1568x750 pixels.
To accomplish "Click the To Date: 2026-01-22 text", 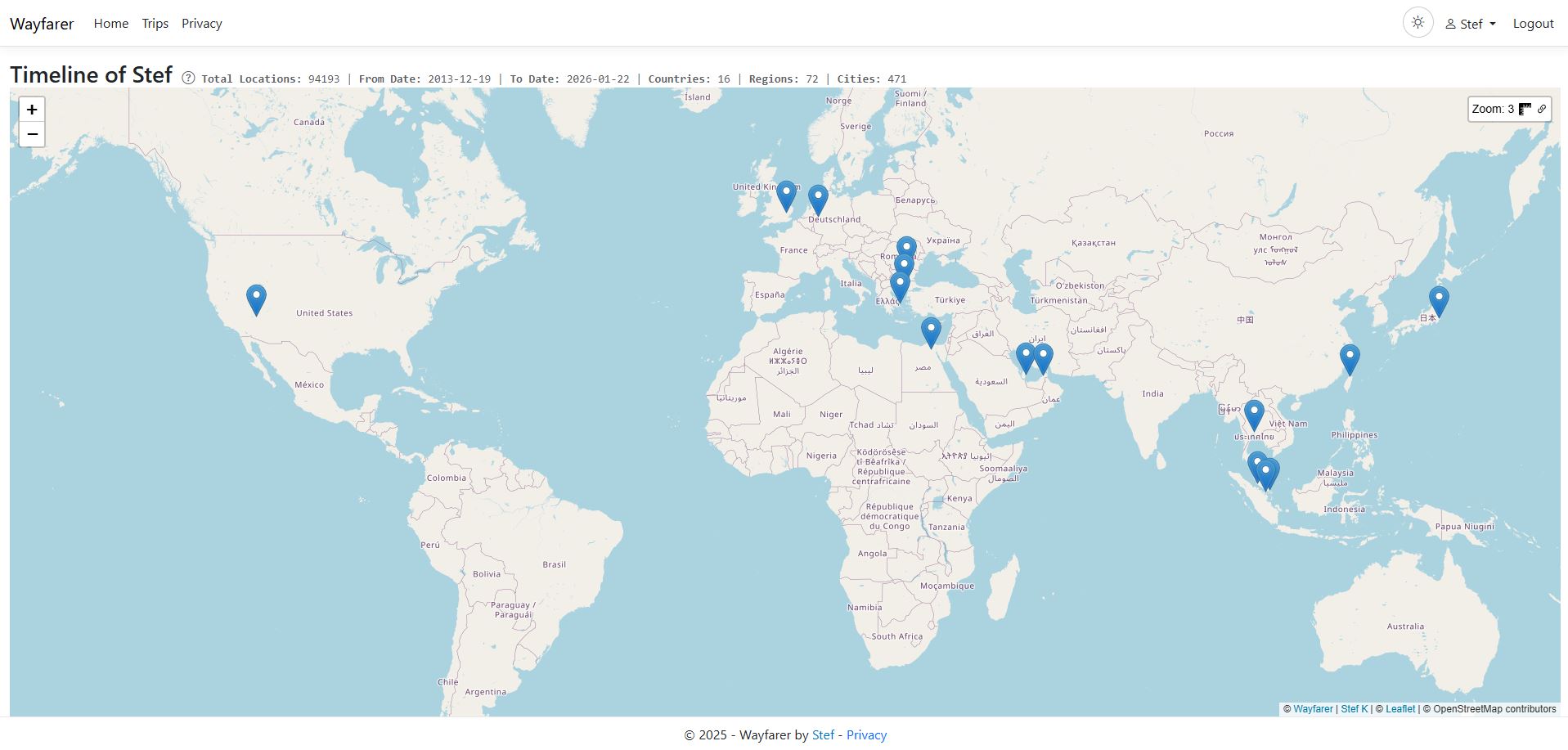I will (569, 79).
